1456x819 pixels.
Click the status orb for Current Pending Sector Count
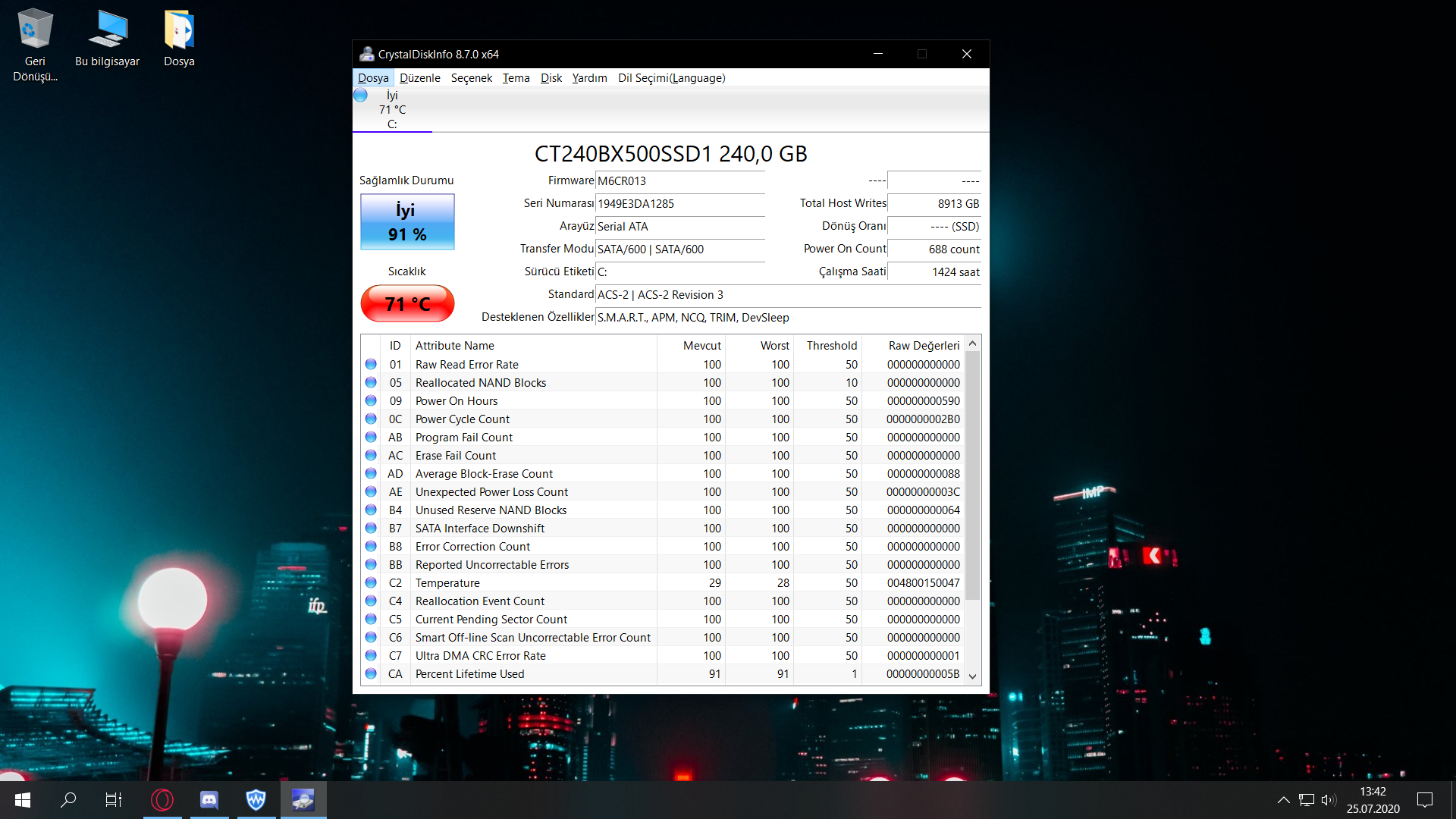click(x=371, y=620)
